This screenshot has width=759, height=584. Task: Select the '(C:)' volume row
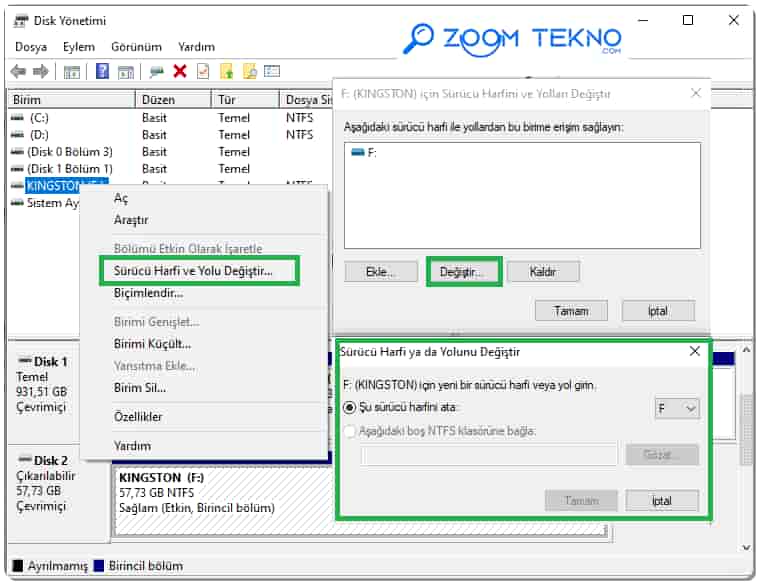(x=169, y=118)
